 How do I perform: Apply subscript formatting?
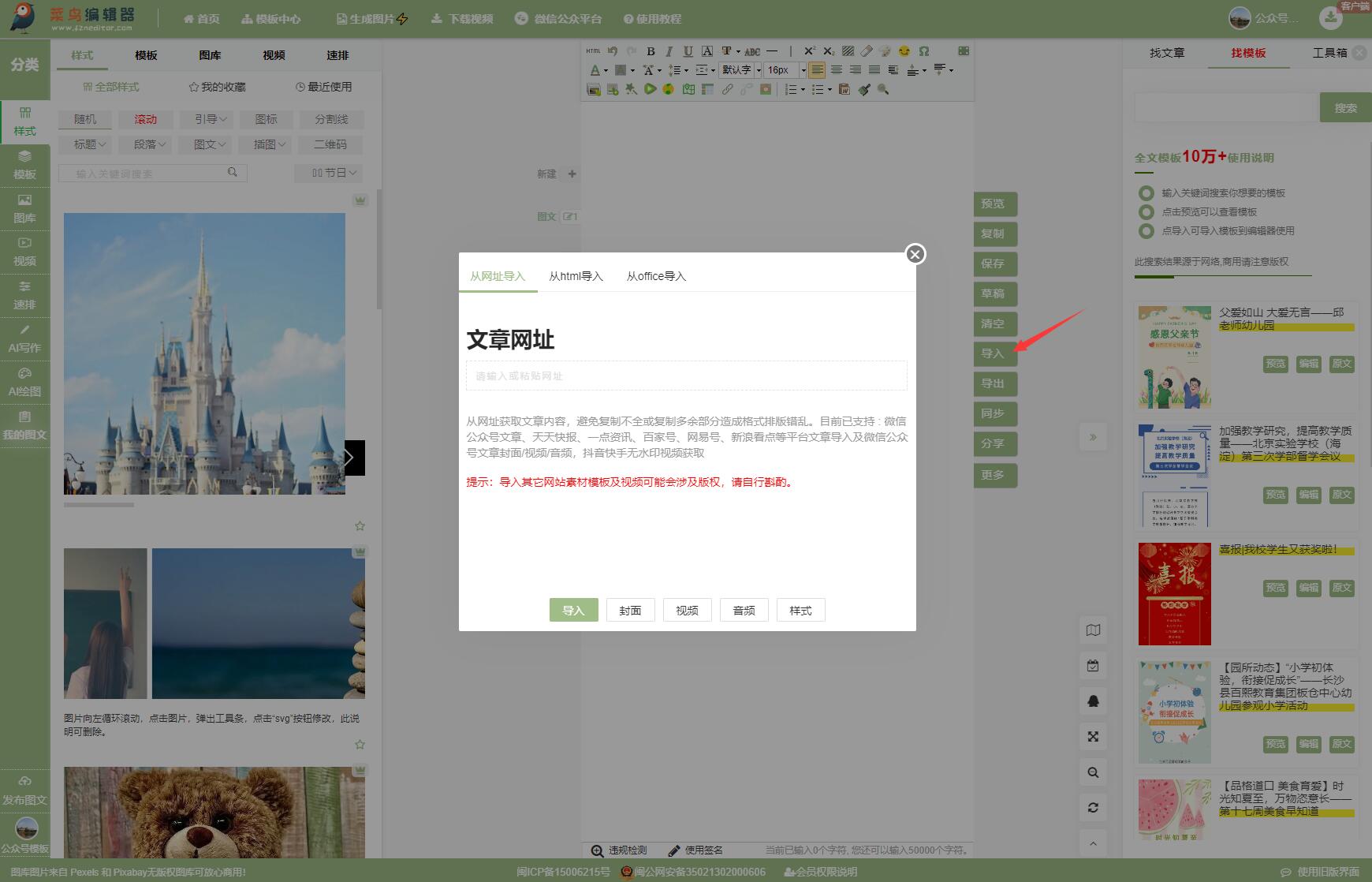[829, 51]
